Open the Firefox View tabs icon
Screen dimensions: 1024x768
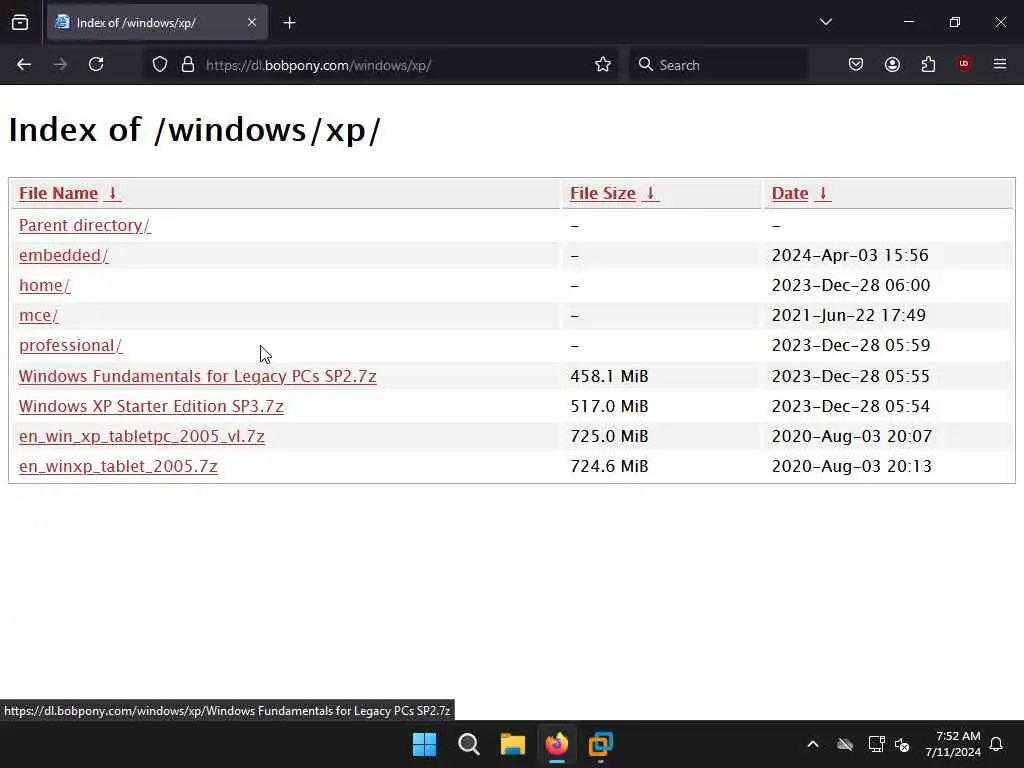point(20,22)
